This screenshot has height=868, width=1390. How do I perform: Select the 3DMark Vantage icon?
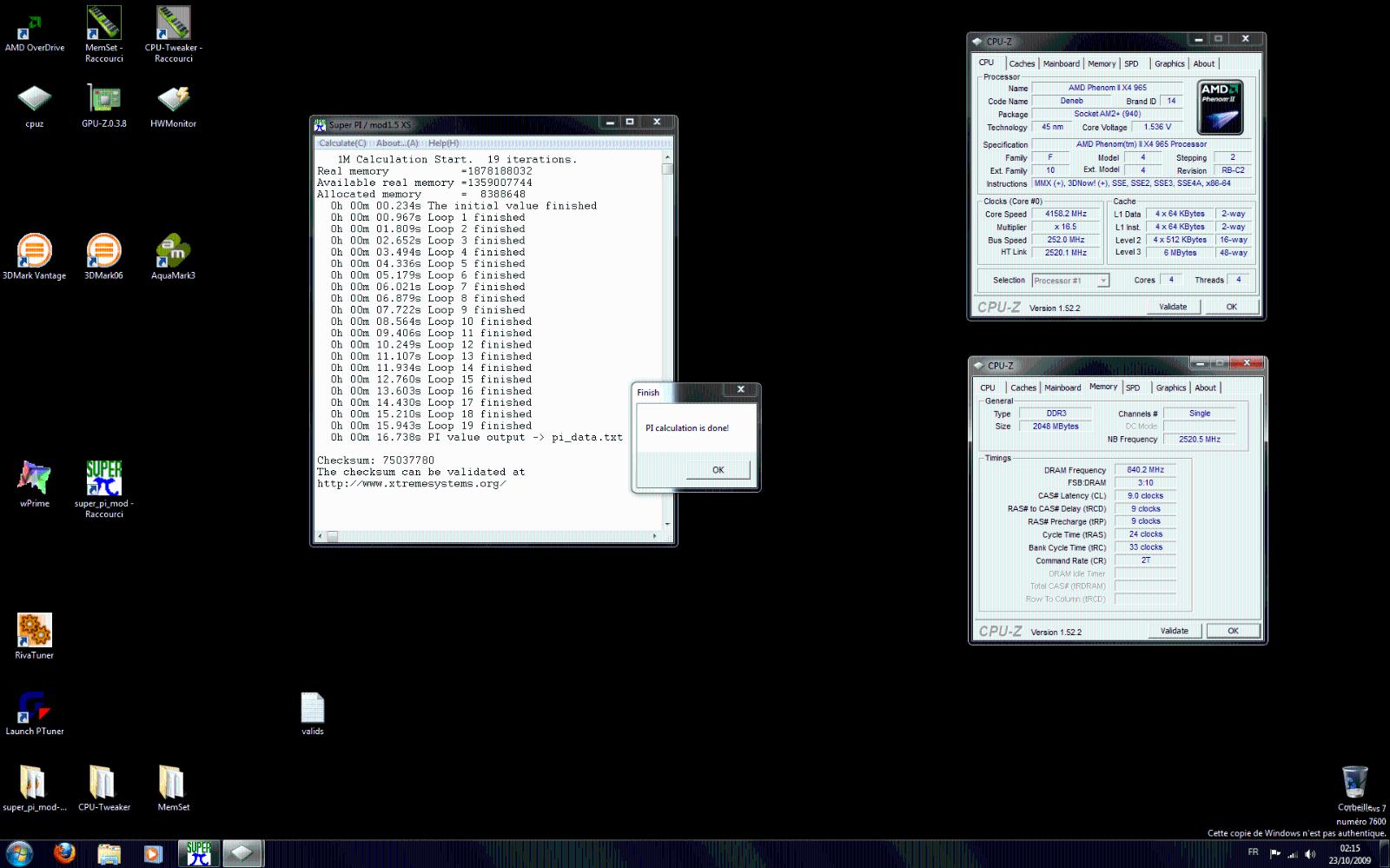coord(34,257)
